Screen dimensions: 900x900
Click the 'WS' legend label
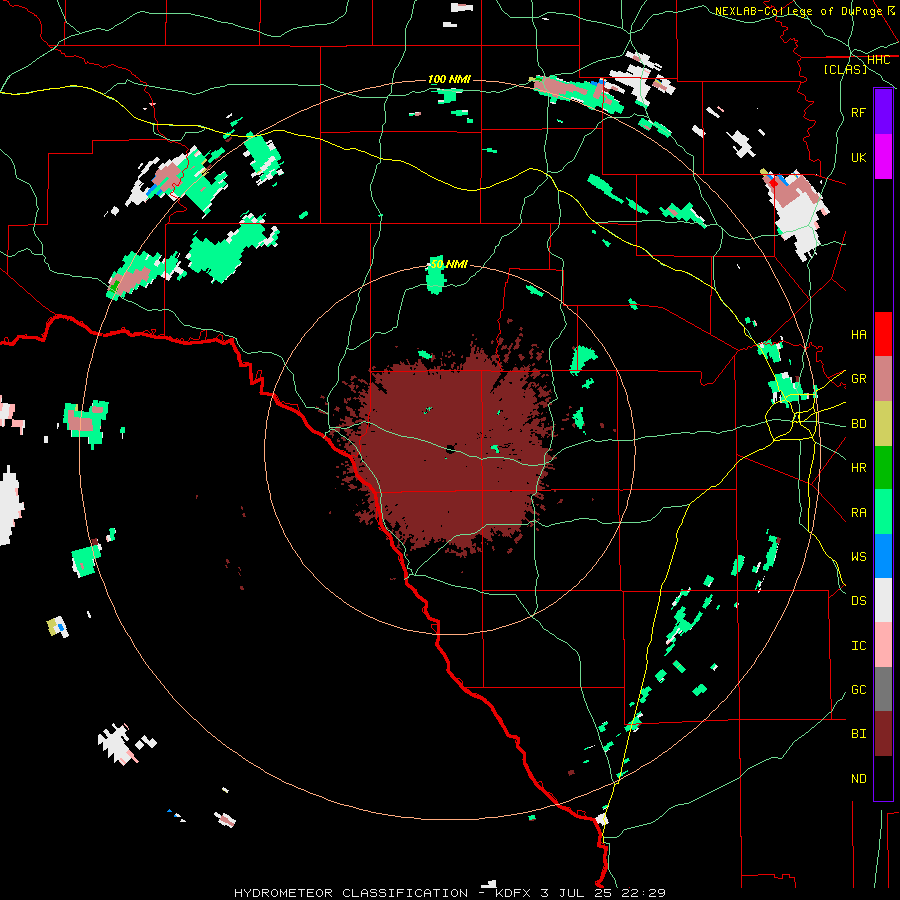(858, 557)
